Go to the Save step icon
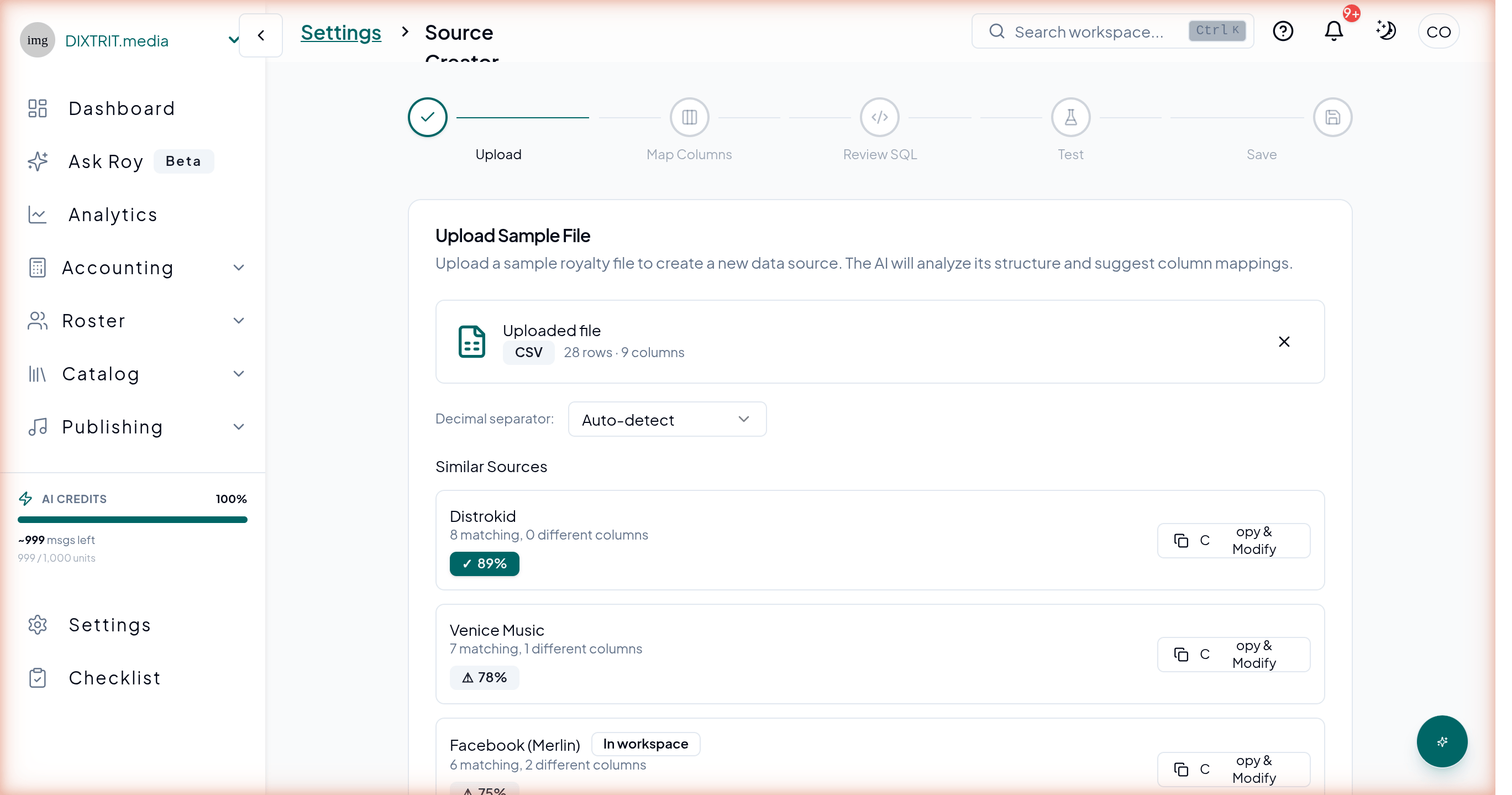The height and width of the screenshot is (795, 1512). click(1333, 117)
